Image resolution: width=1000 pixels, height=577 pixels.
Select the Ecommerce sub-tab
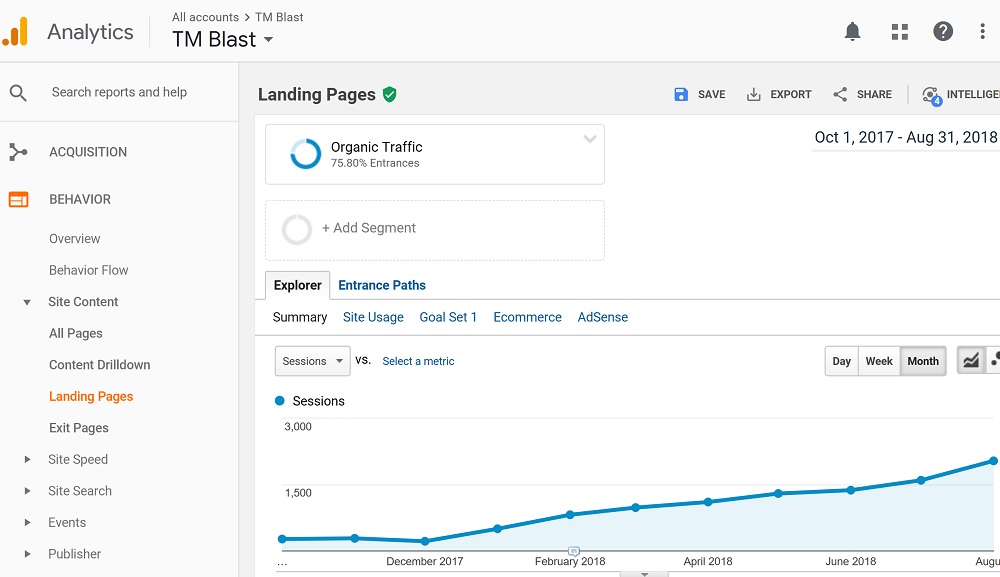527,318
